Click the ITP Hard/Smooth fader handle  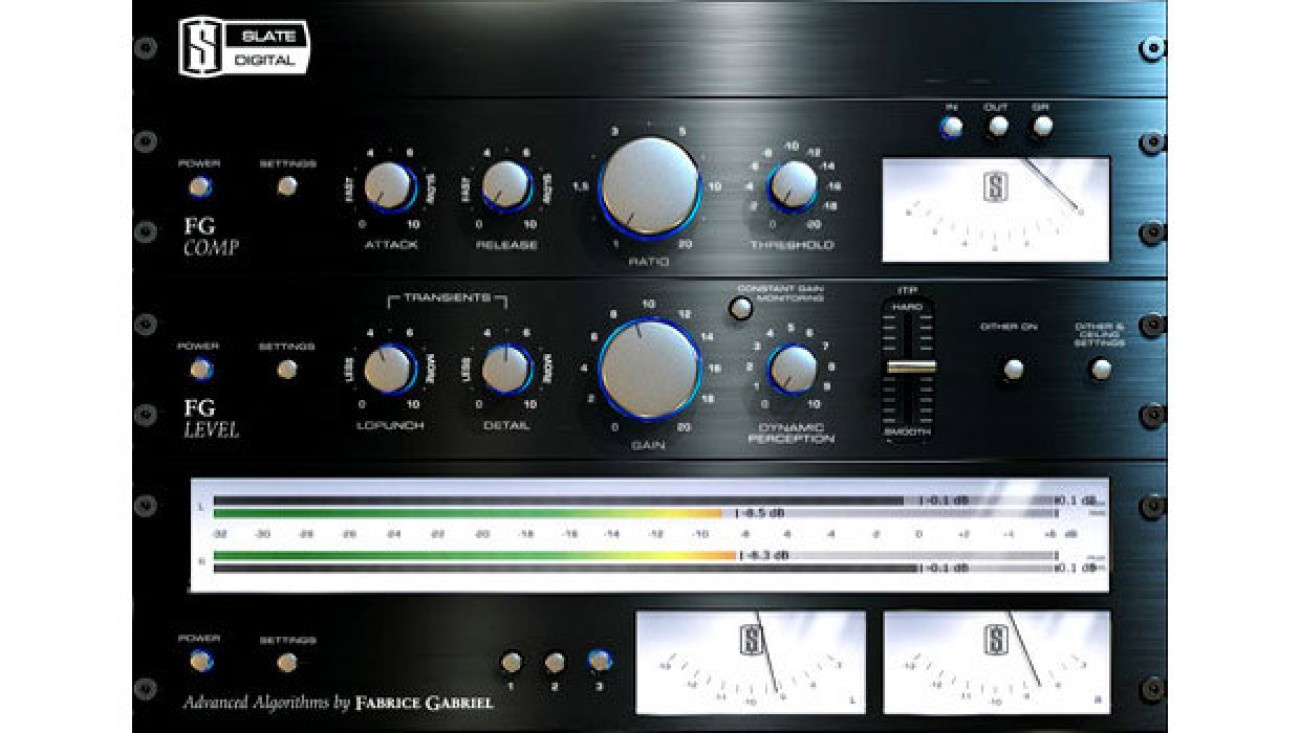911,366
